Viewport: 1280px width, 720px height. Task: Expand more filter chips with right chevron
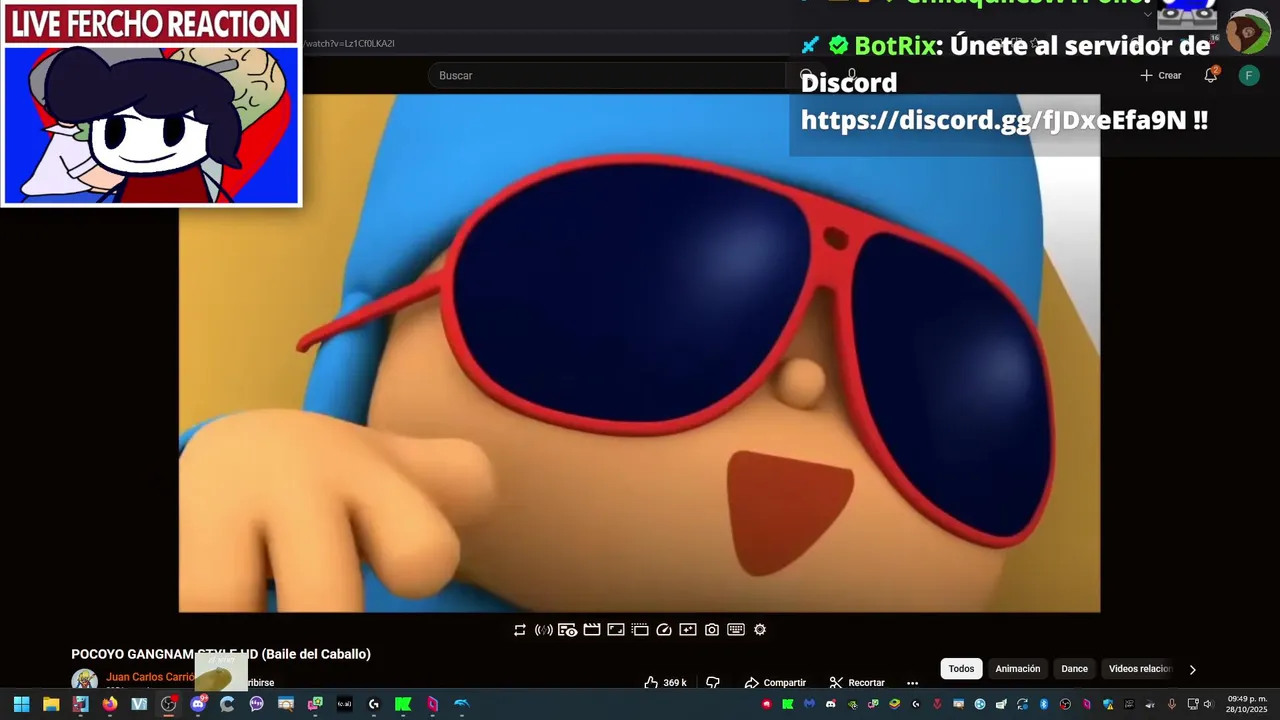tap(1192, 670)
